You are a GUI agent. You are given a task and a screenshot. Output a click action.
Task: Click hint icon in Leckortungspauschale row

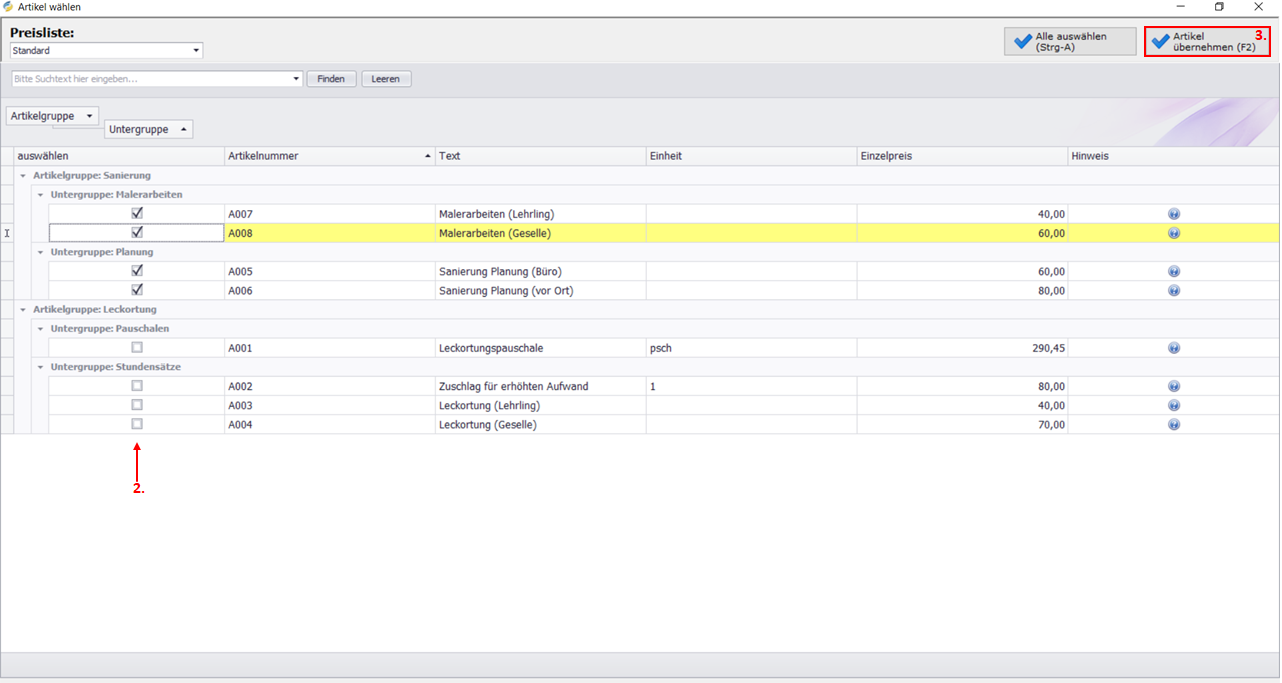point(1174,348)
